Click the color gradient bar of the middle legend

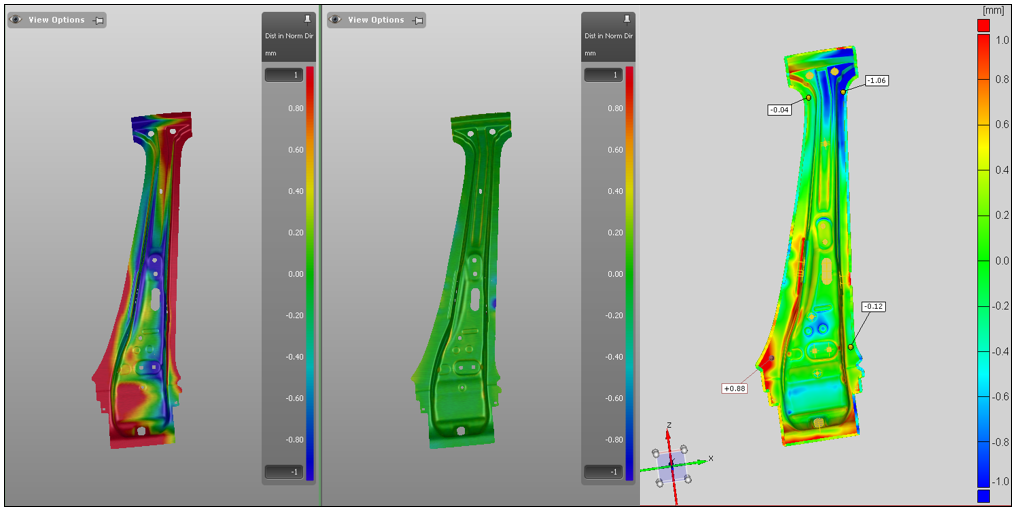click(x=629, y=273)
